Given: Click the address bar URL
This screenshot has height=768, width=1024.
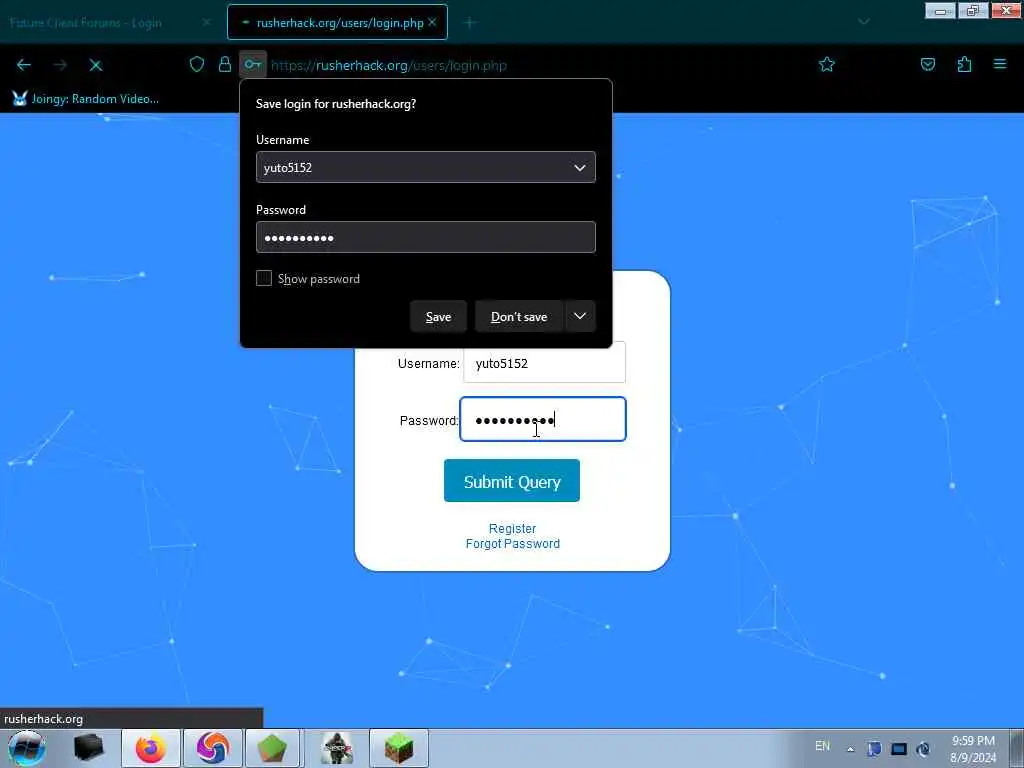Looking at the screenshot, I should click(x=389, y=65).
